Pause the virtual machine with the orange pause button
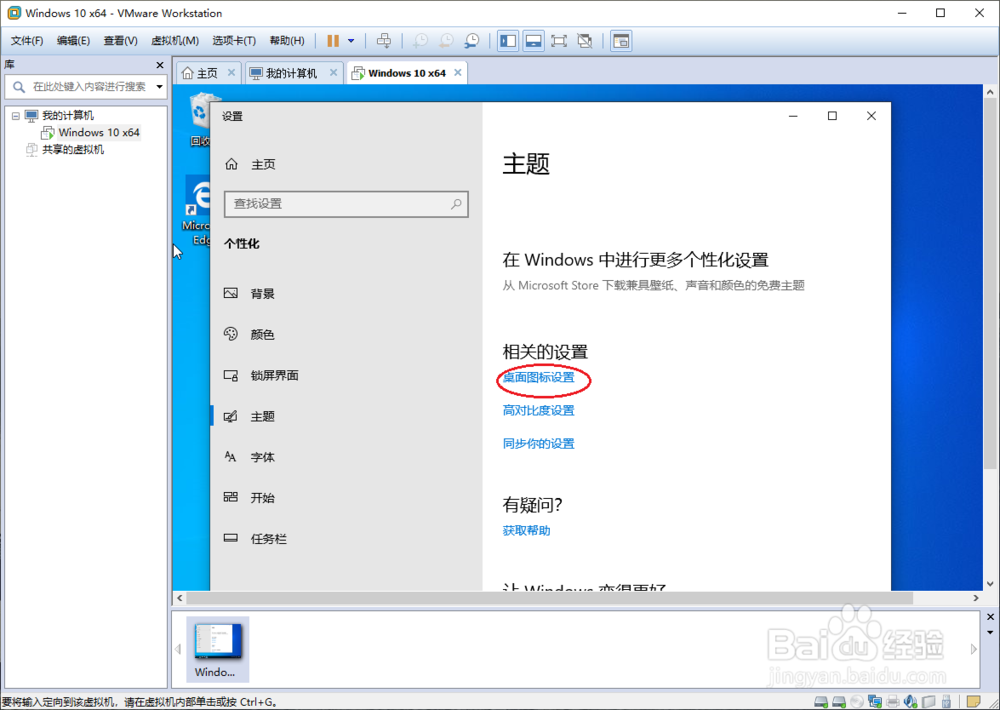The image size is (1000, 710). 333,41
